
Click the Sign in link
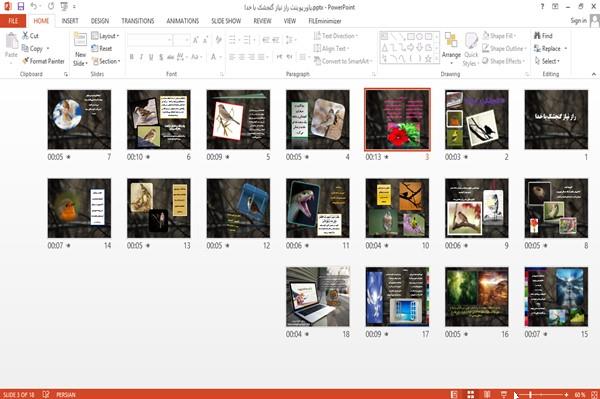(x=578, y=21)
